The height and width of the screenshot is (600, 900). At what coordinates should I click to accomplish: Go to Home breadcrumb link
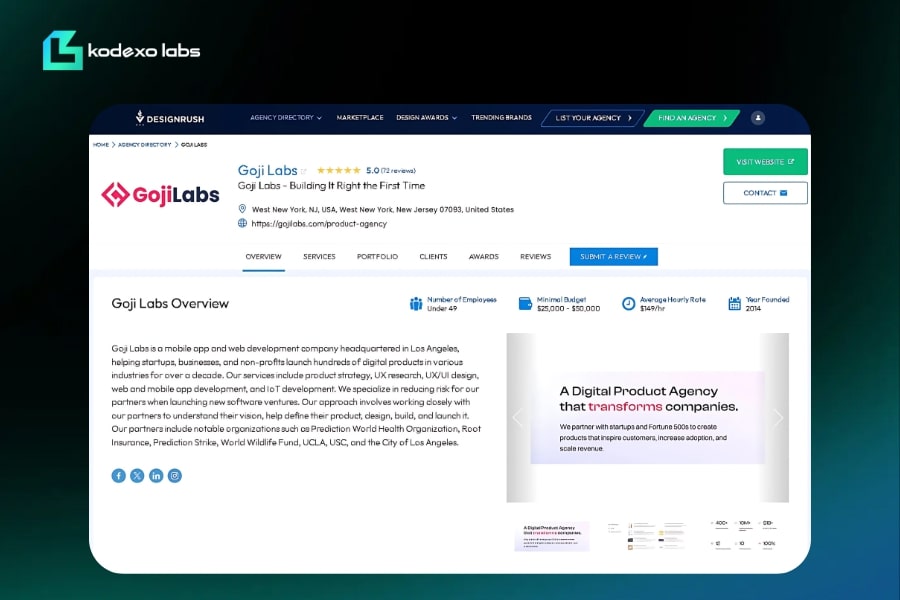pos(101,145)
